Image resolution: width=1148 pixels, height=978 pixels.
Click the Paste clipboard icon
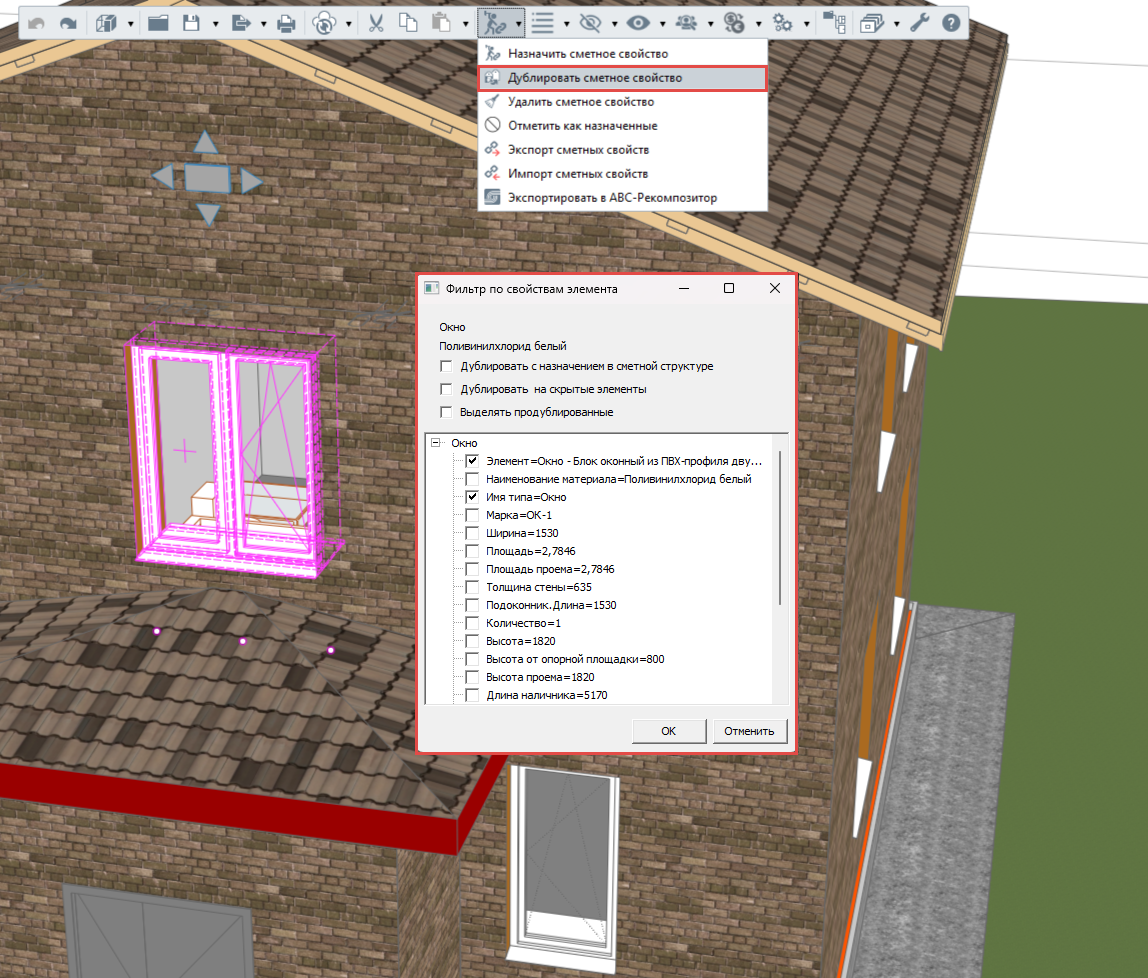click(x=441, y=23)
